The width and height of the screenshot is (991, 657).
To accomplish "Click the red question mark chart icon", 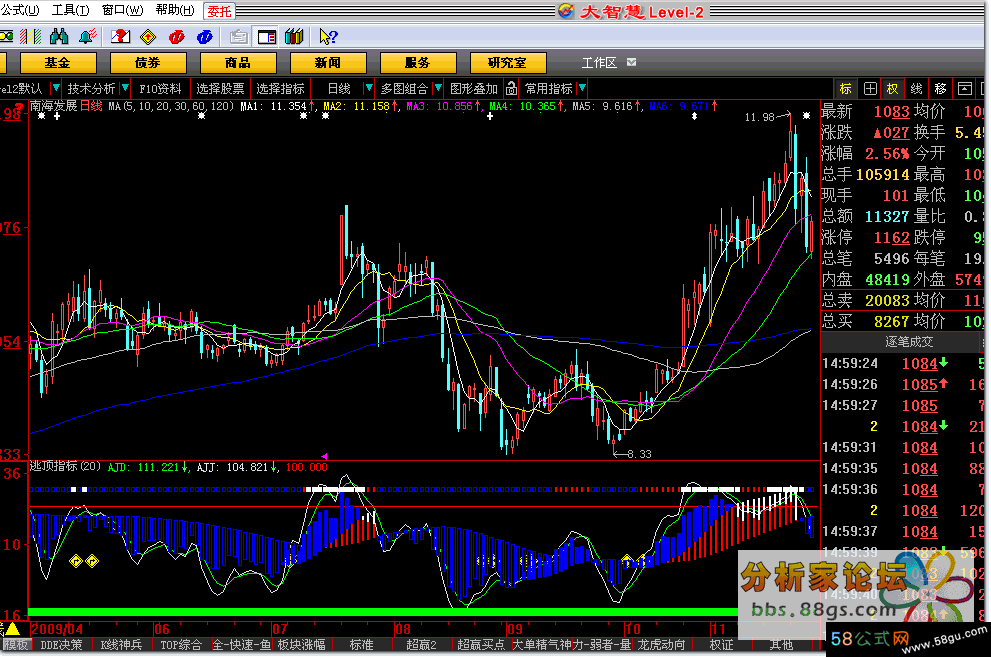I will click(x=120, y=37).
